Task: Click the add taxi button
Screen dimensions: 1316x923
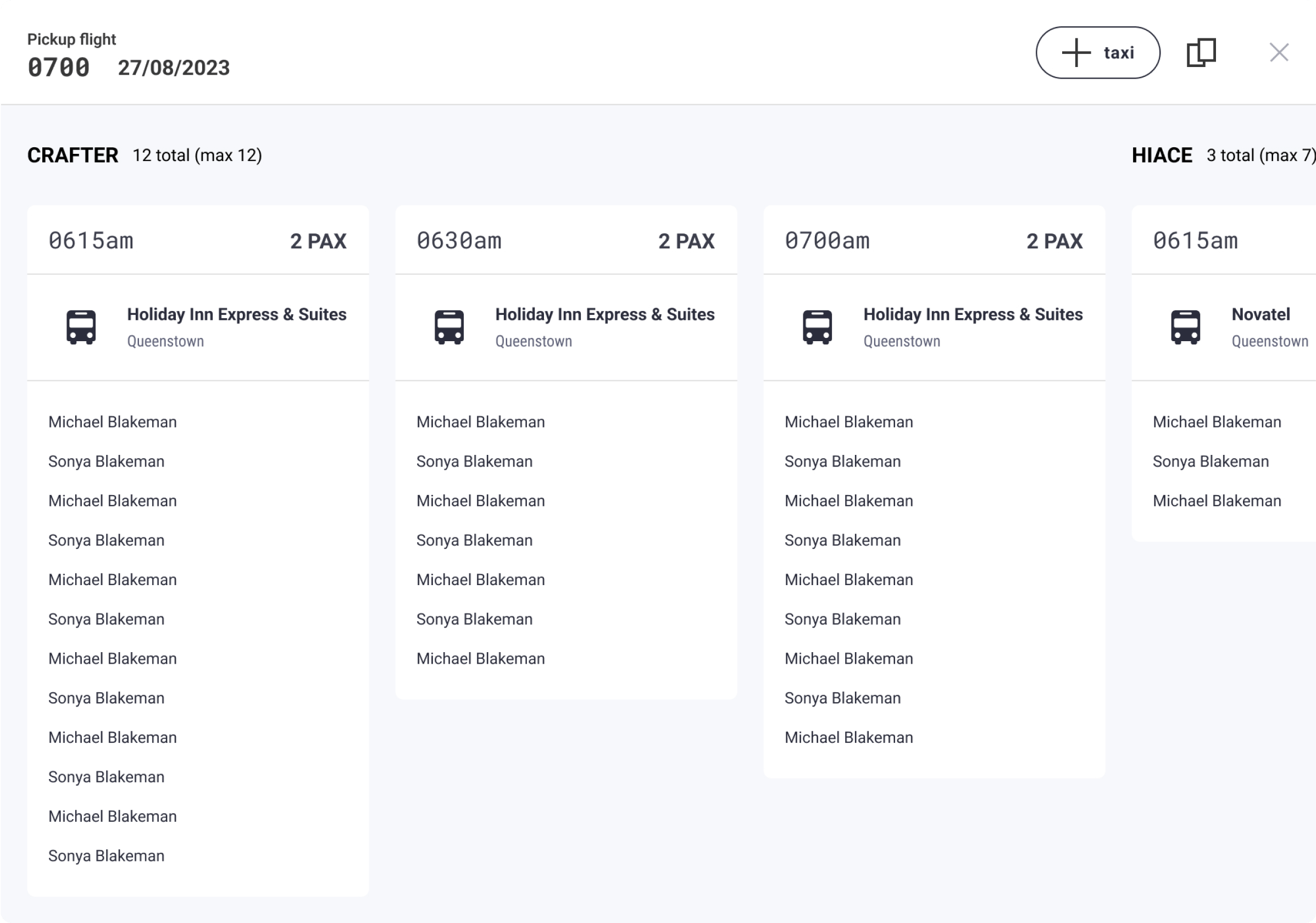Action: tap(1097, 53)
